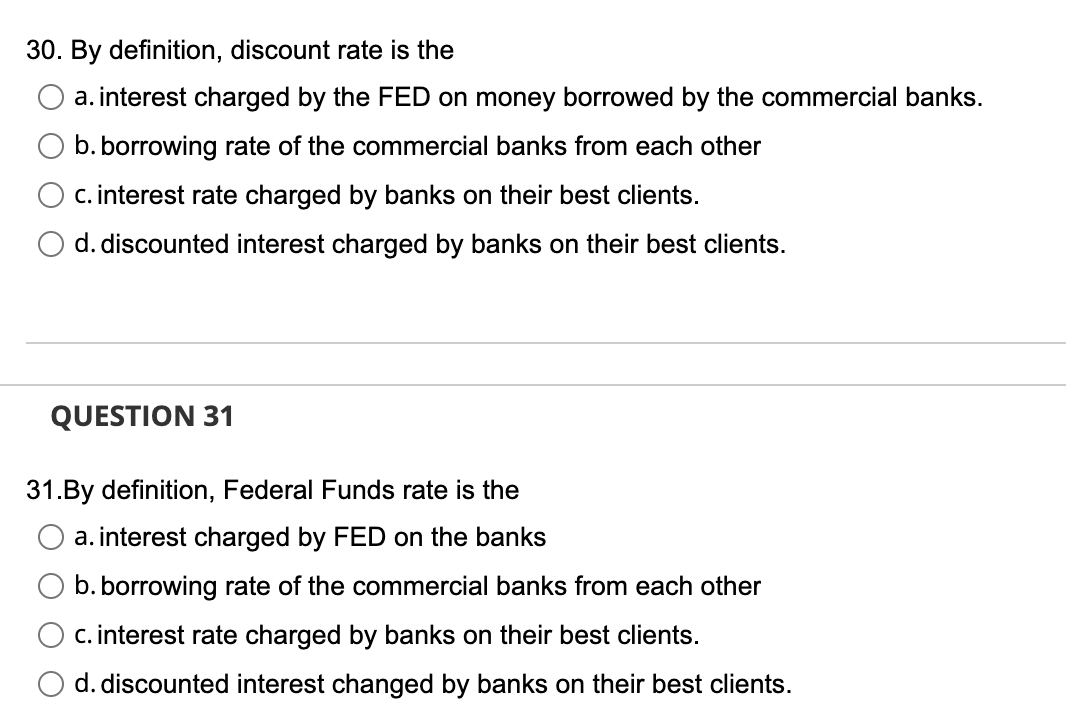Select option d for question 31

tap(51, 684)
